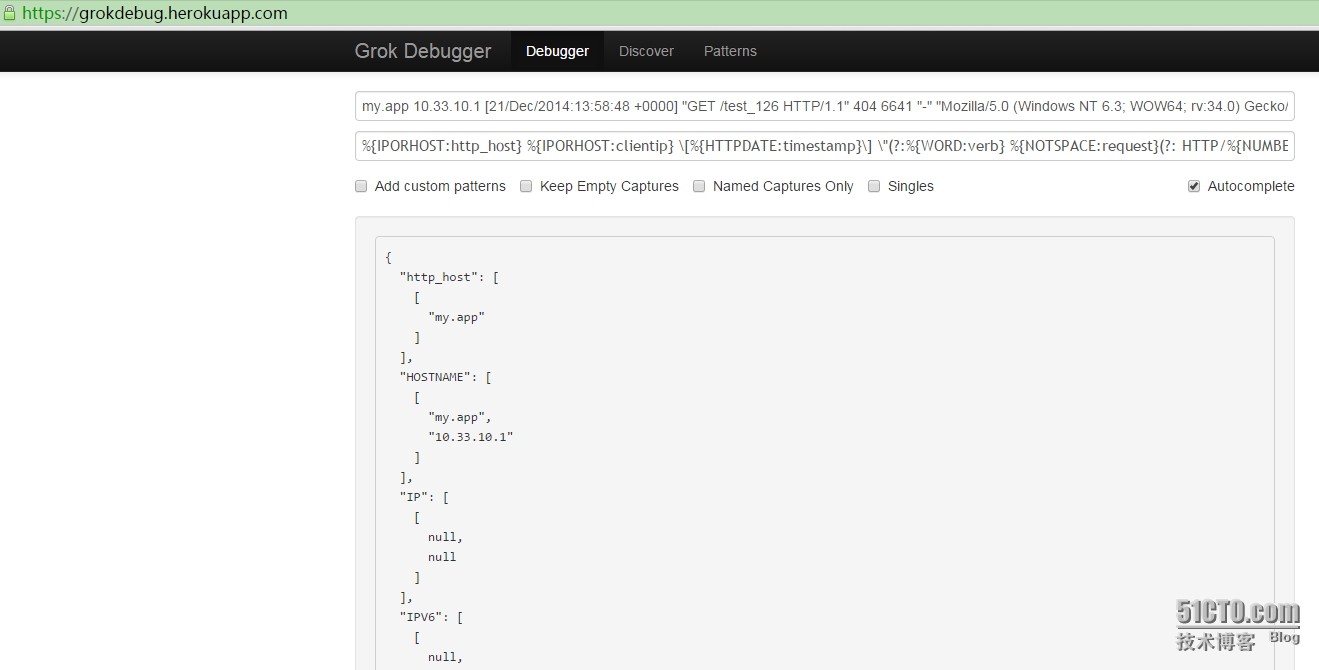Image resolution: width=1319 pixels, height=670 pixels.
Task: Toggle Keep Empty Captures checkbox
Action: point(526,186)
